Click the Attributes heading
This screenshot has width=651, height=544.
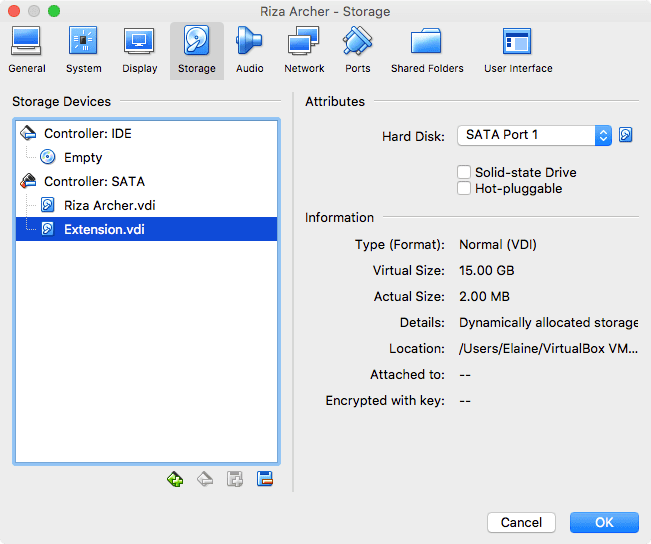pos(335,102)
